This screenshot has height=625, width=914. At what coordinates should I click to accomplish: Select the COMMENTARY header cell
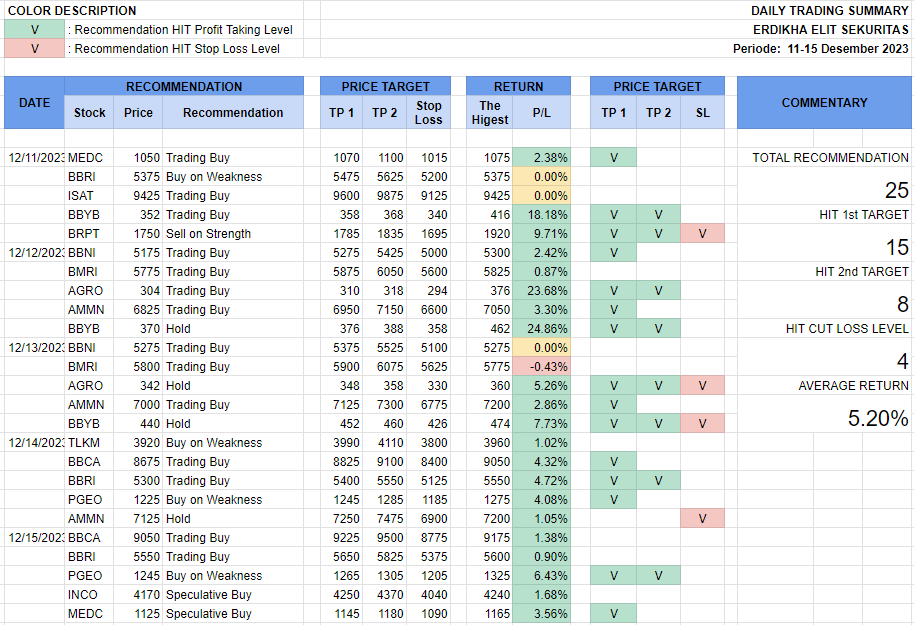(824, 103)
